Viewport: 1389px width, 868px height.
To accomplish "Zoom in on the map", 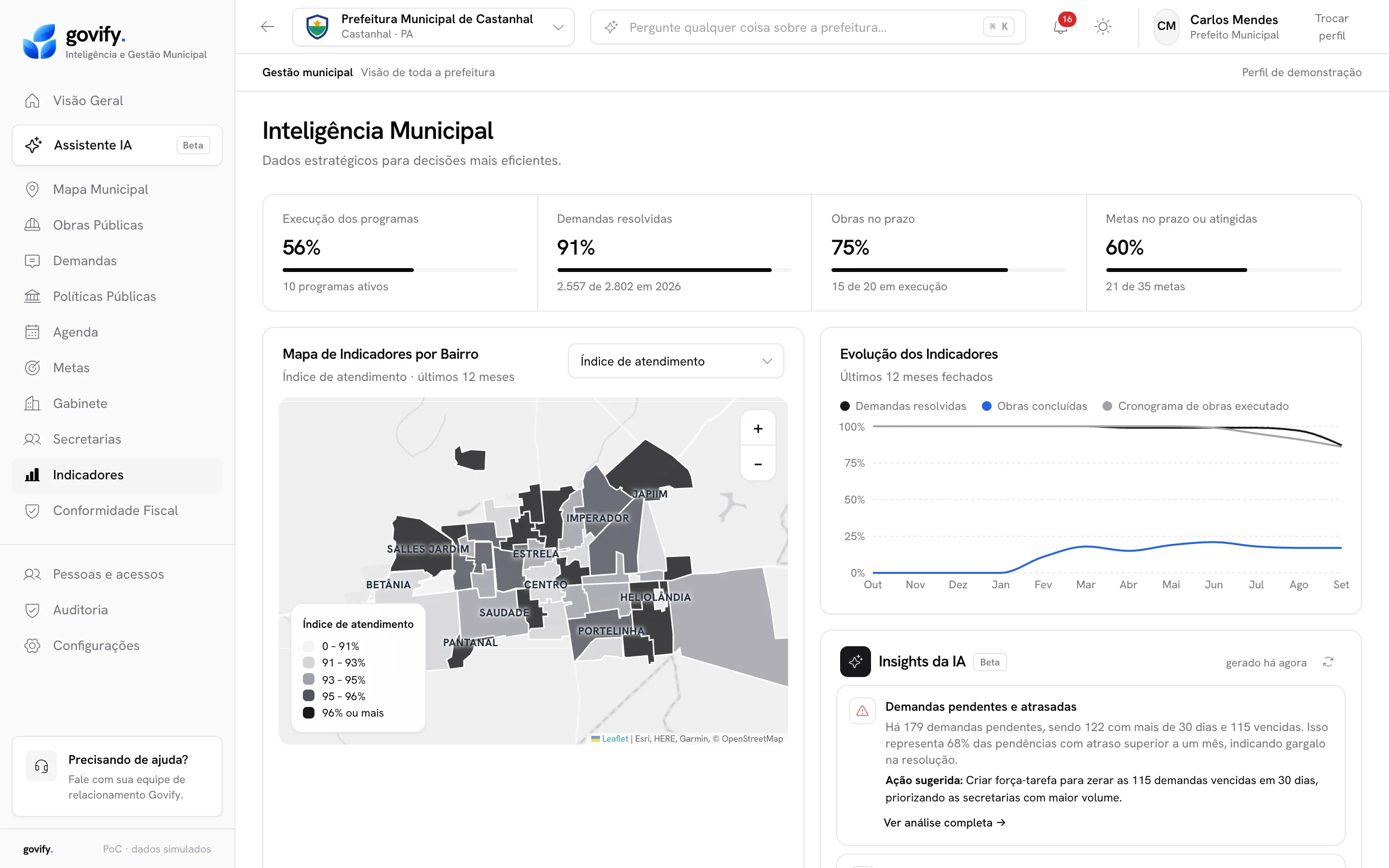I will click(758, 429).
